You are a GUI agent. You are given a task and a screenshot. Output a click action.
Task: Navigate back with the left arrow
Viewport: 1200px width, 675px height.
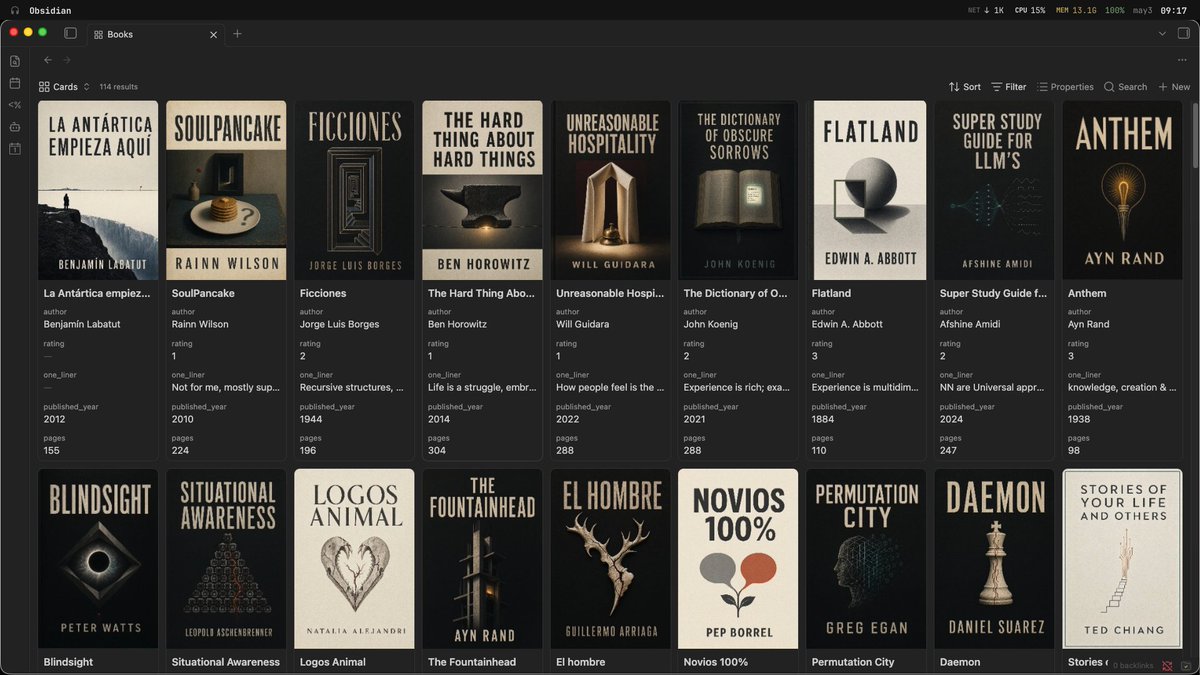[x=47, y=60]
